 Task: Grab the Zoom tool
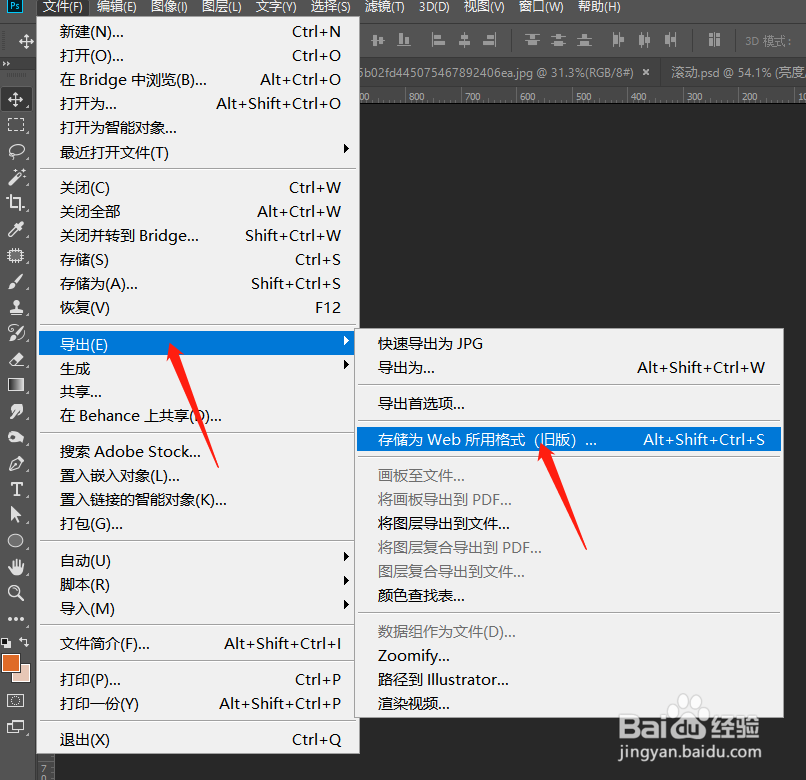click(15, 590)
